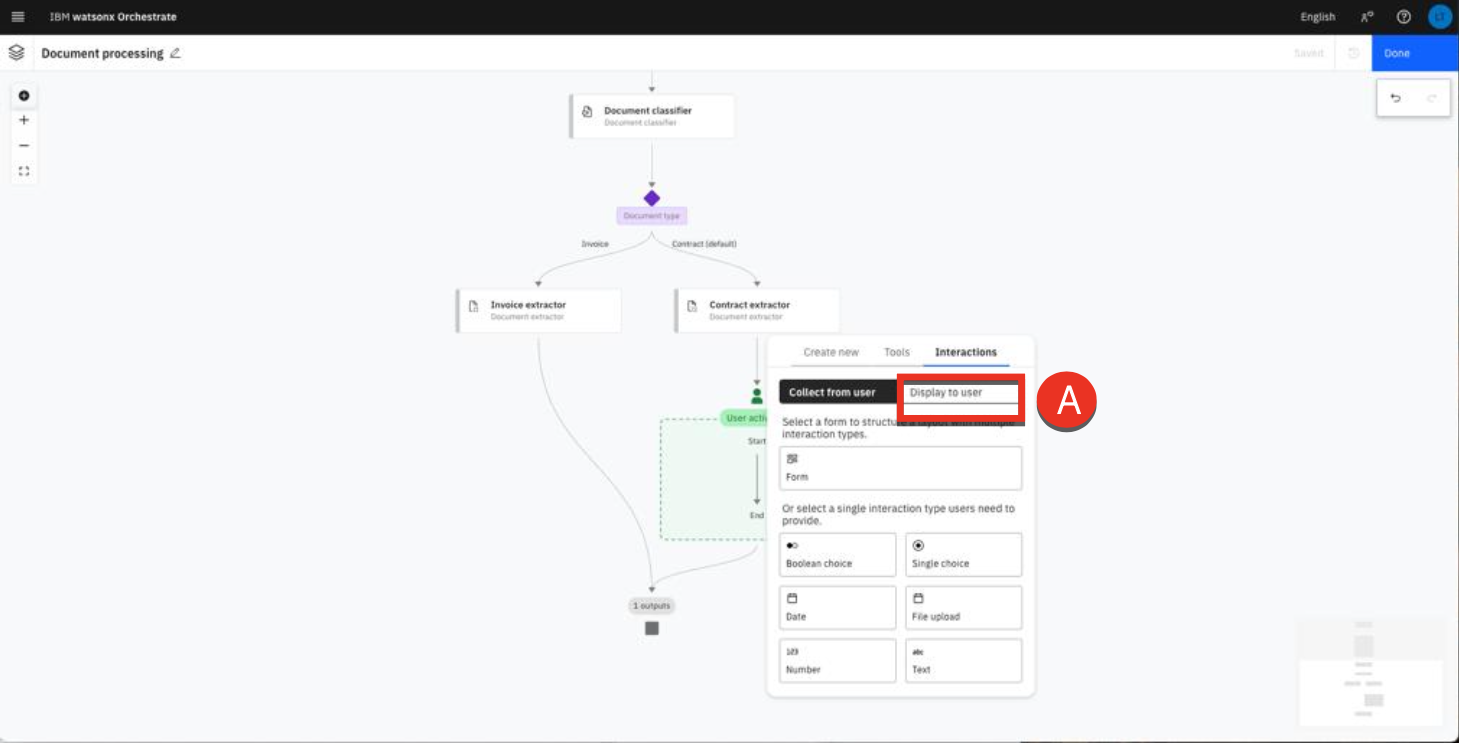
Task: Click the zoom out minus button
Action: [x=24, y=145]
